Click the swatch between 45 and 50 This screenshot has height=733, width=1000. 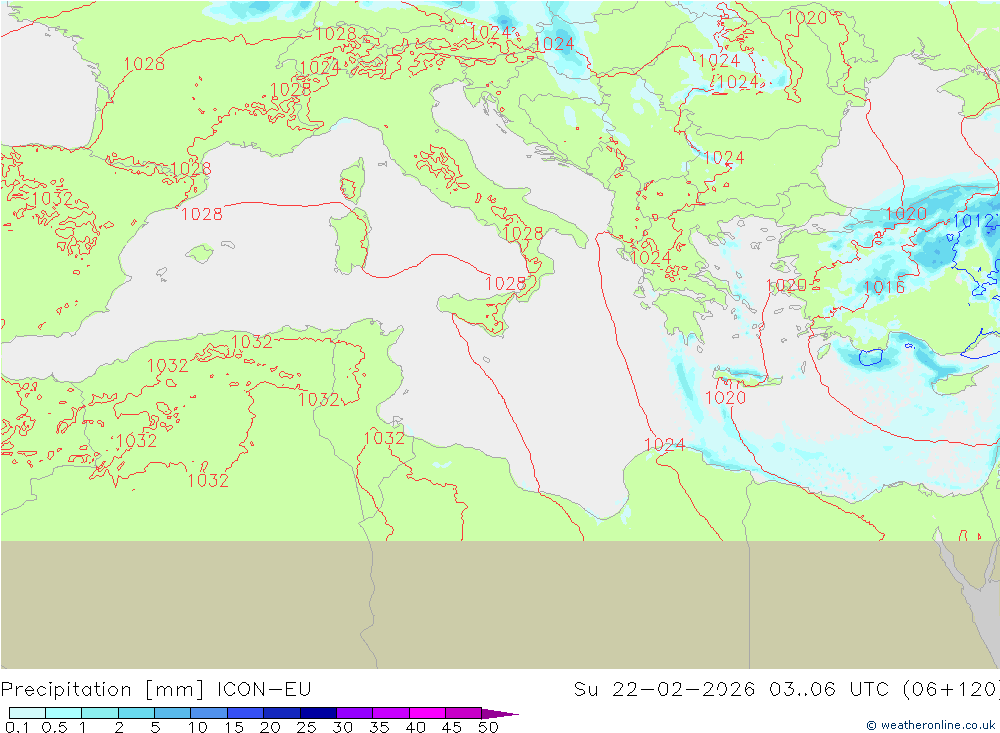[463, 713]
